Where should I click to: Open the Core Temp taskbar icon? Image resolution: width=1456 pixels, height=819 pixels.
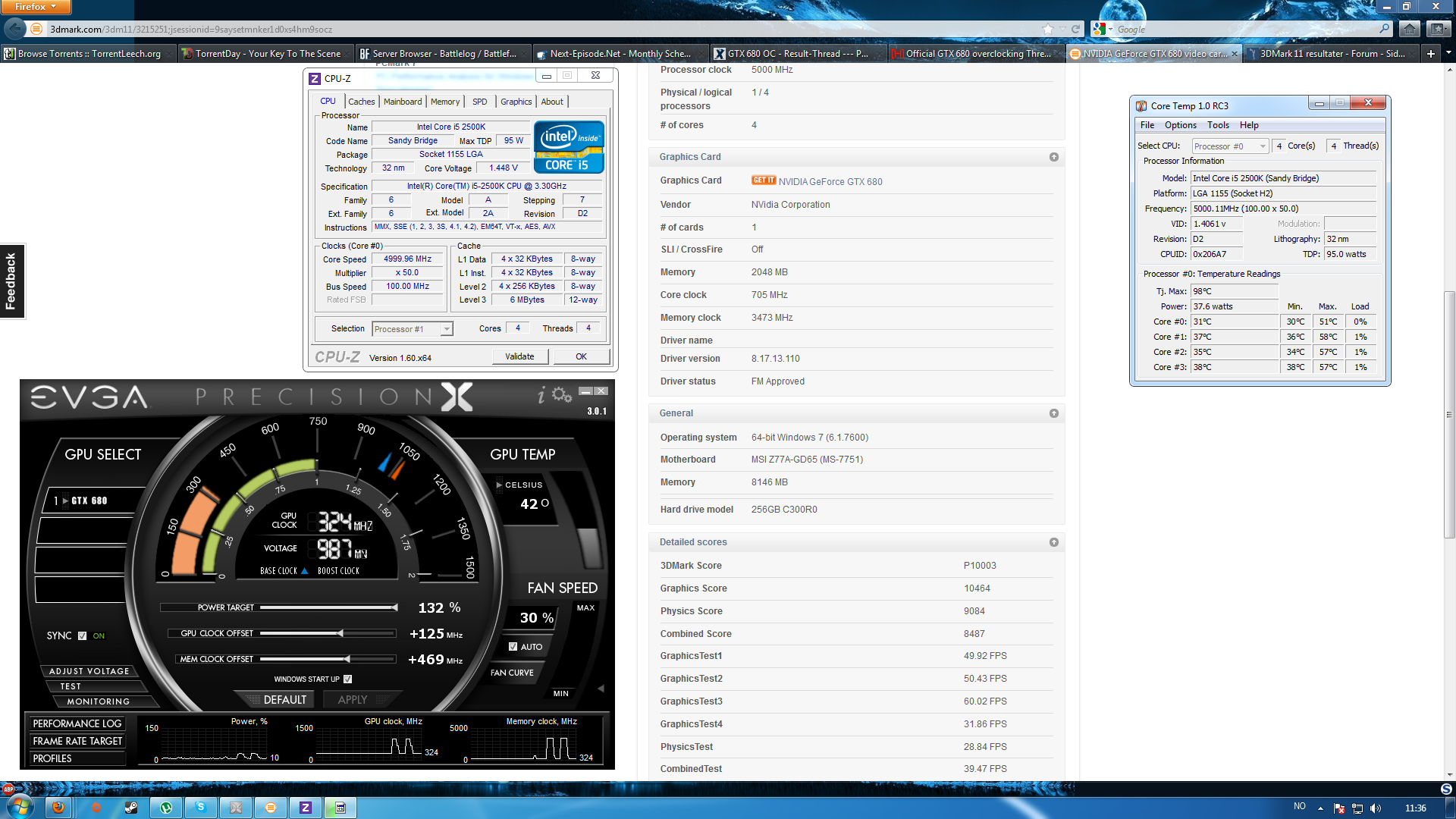340,808
